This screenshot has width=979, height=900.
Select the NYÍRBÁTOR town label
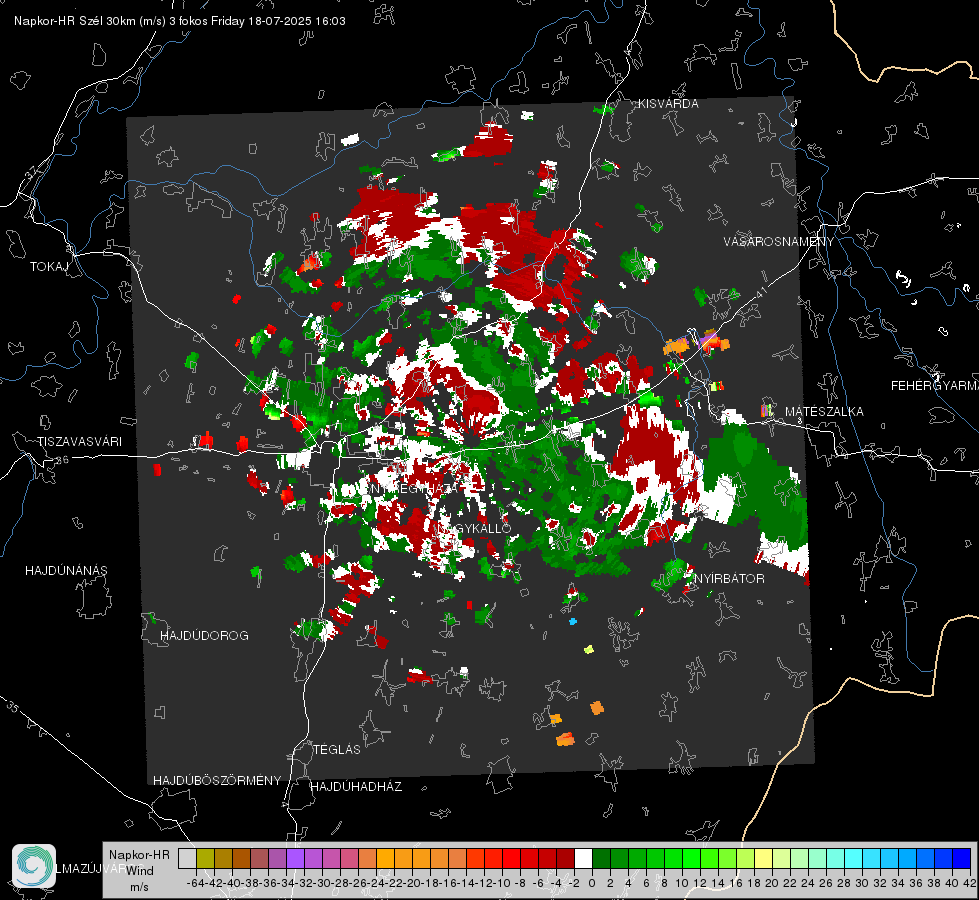(729, 579)
